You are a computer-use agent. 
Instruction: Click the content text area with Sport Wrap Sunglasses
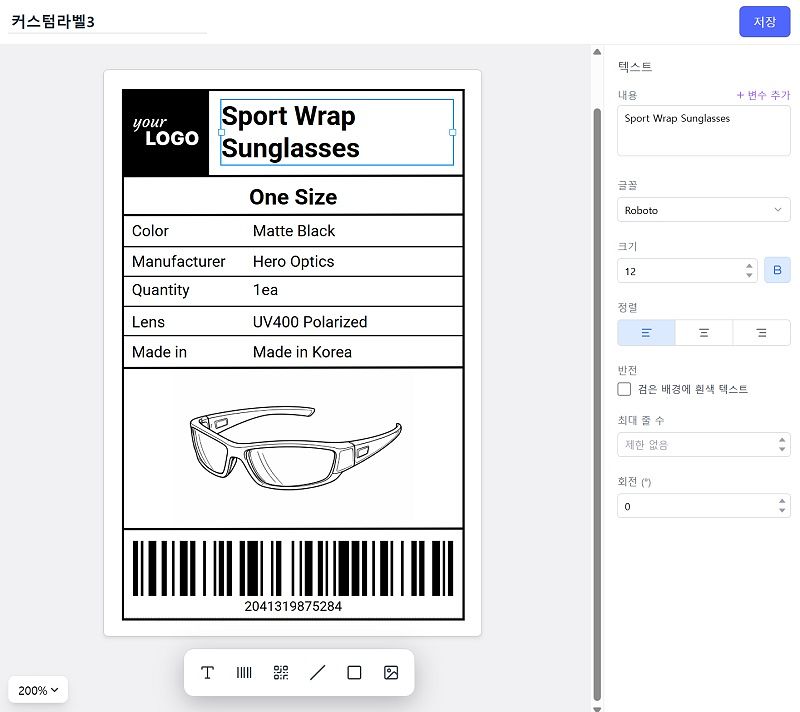(x=703, y=131)
